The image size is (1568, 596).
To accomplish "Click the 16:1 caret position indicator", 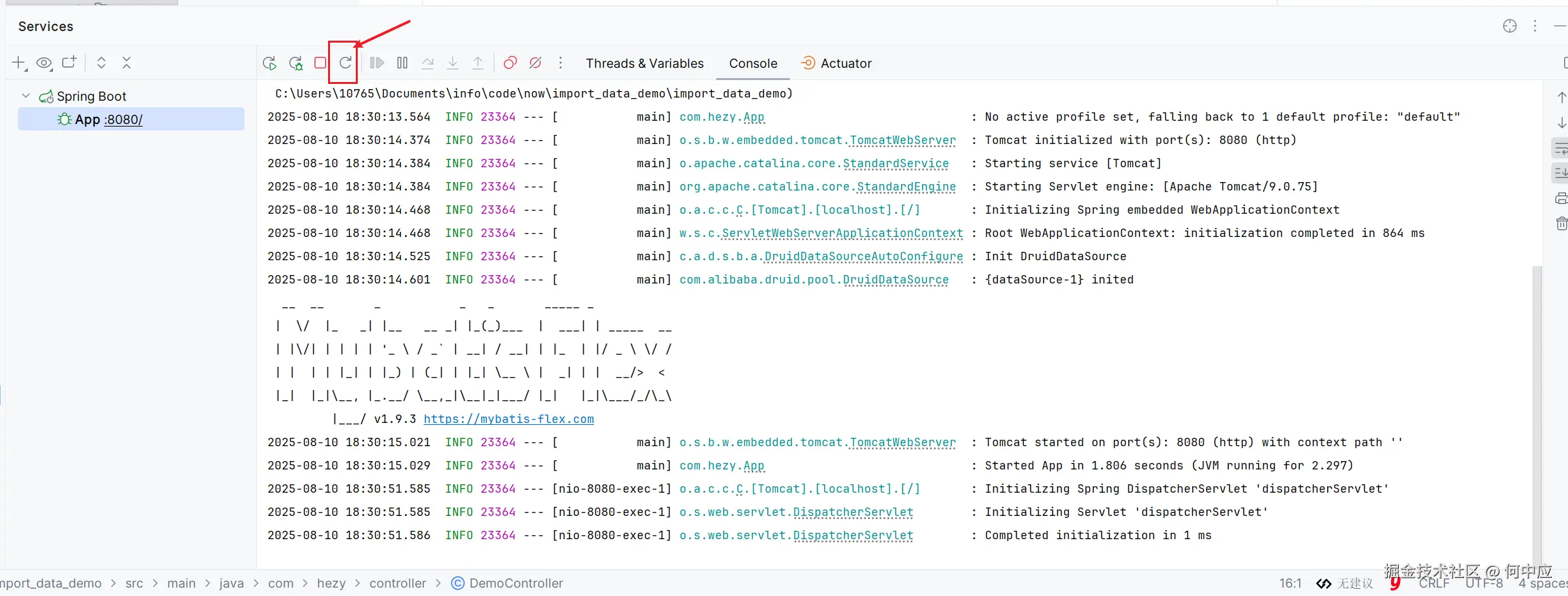I will (1290, 583).
